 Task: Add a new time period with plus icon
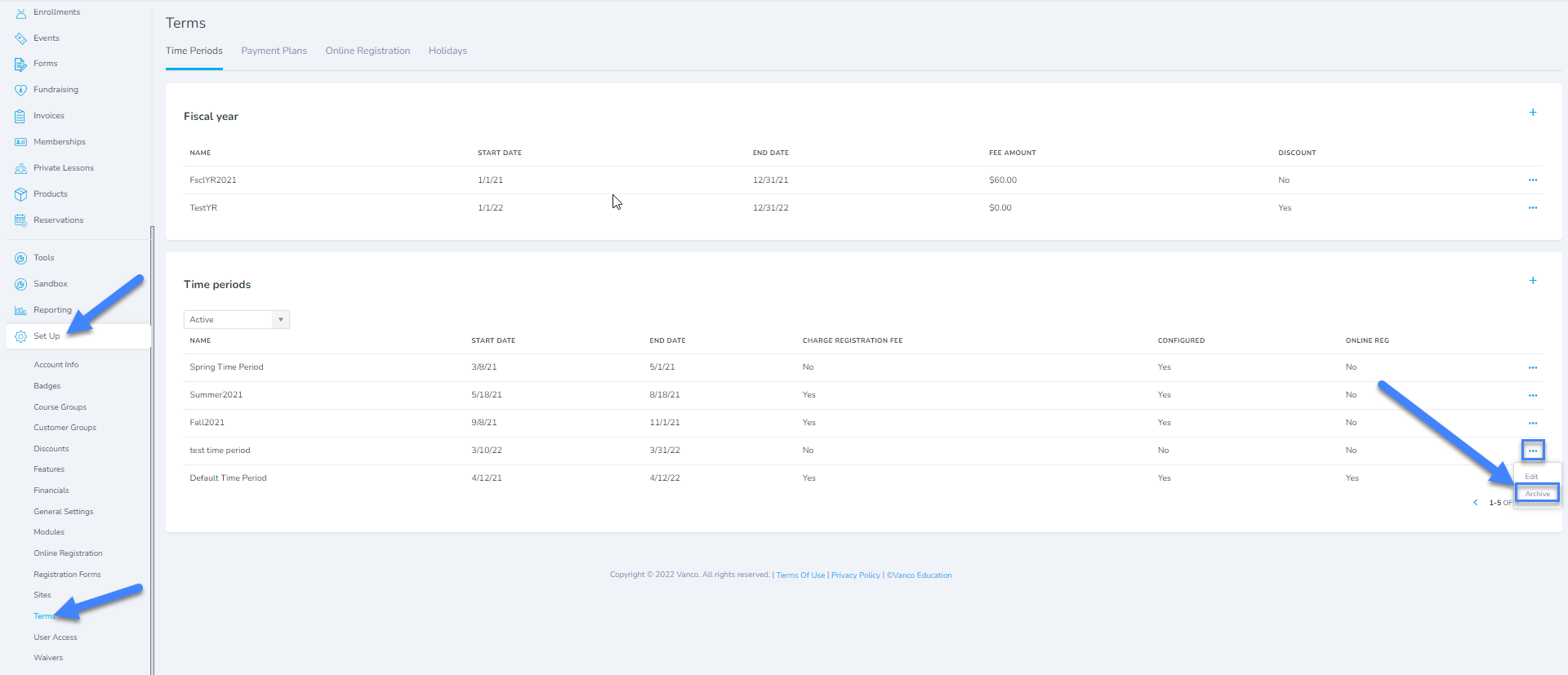coord(1533,281)
